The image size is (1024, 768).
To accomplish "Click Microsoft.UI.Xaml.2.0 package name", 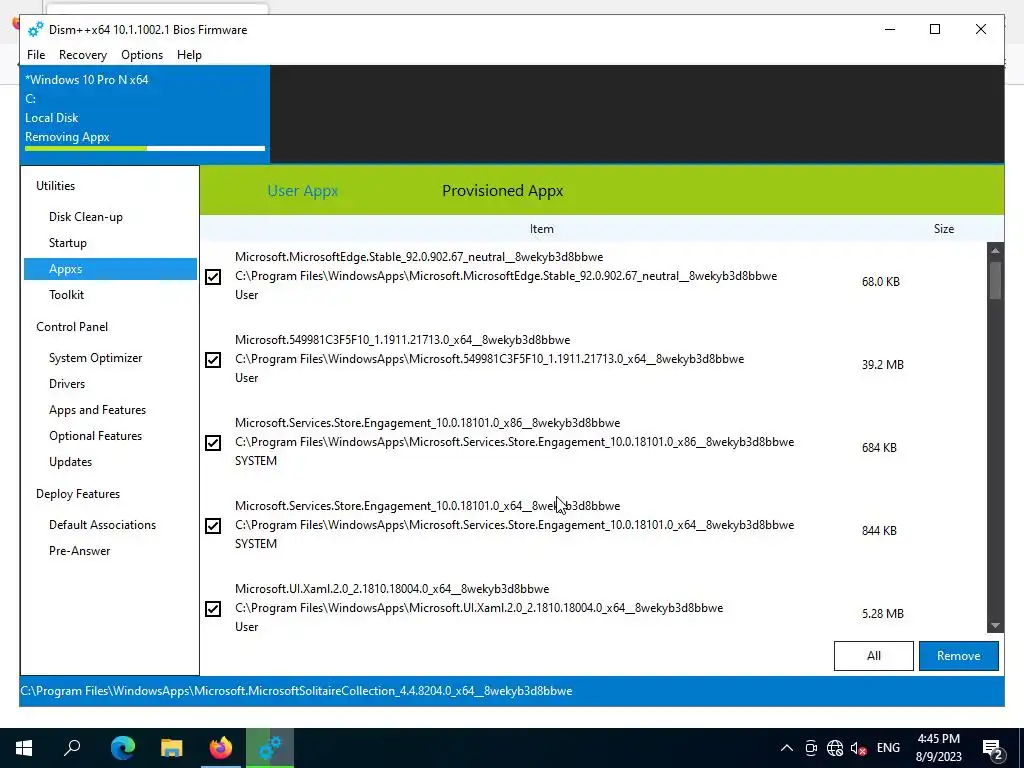I will coord(392,589).
